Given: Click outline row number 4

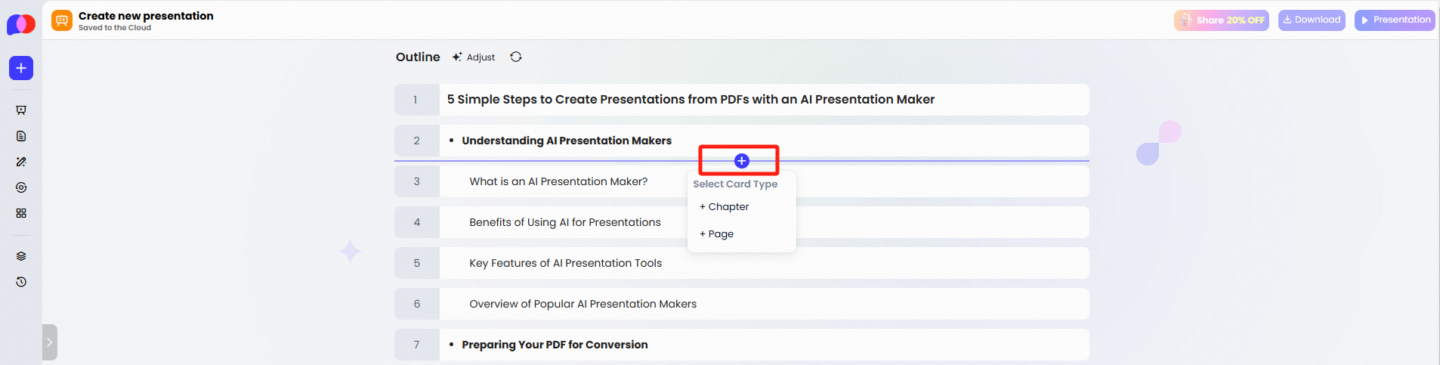Looking at the screenshot, I should 417,222.
